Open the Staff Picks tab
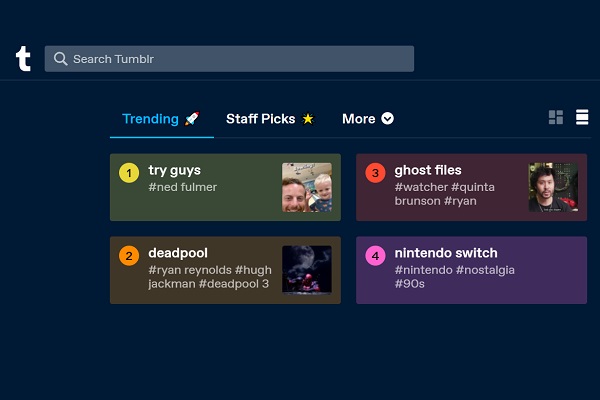 (270, 119)
